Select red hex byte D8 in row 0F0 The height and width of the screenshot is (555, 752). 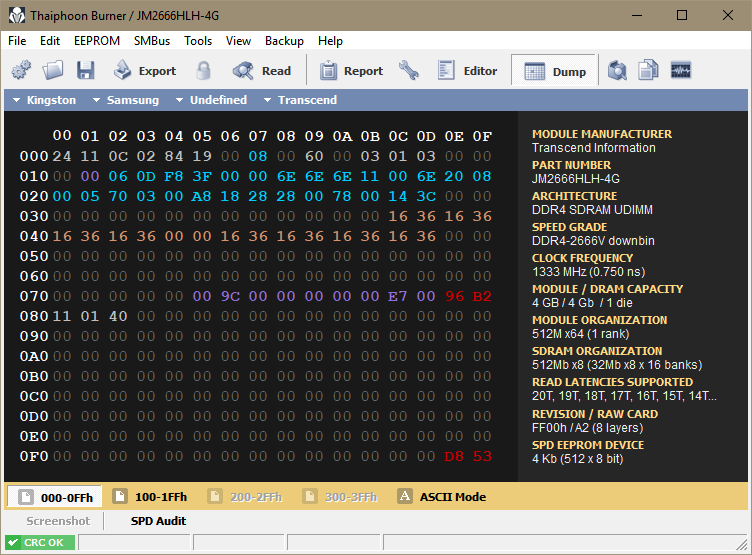tap(454, 456)
